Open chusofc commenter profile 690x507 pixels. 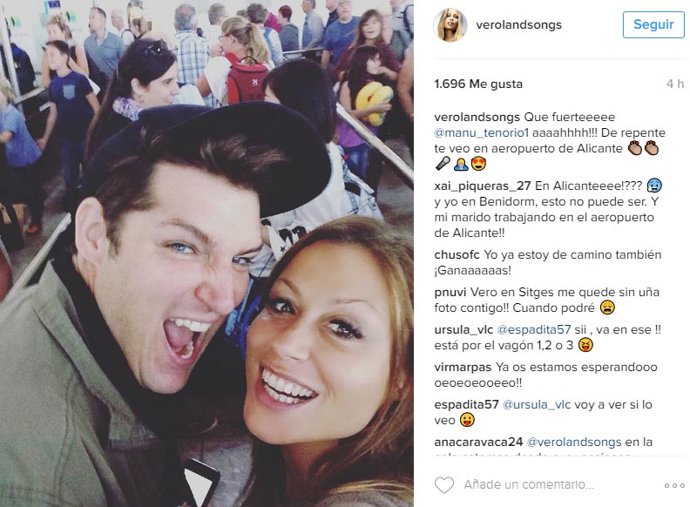[x=457, y=255]
